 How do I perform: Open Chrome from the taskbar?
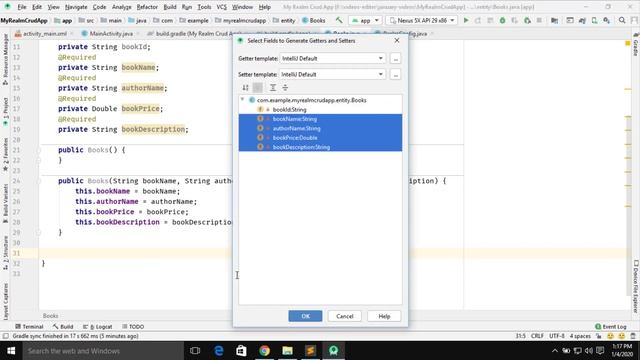pos(264,351)
